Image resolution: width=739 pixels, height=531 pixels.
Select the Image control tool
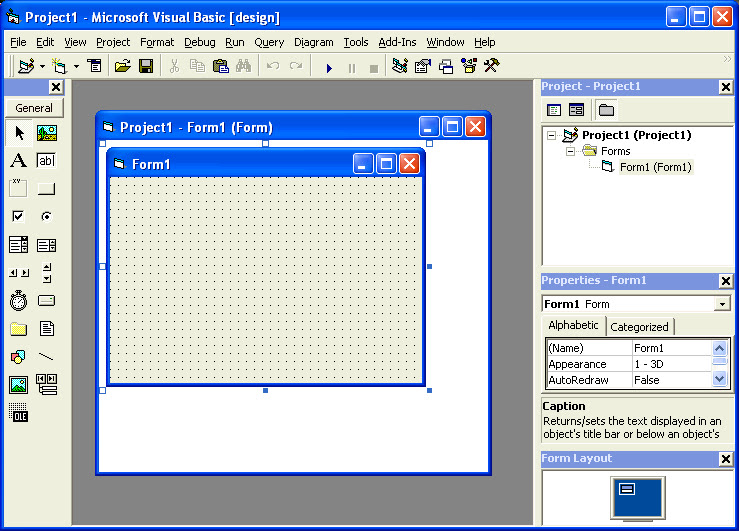click(19, 385)
